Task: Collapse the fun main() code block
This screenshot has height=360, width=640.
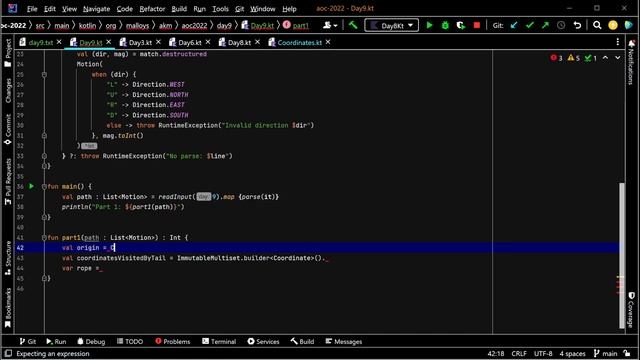Action: click(44, 187)
